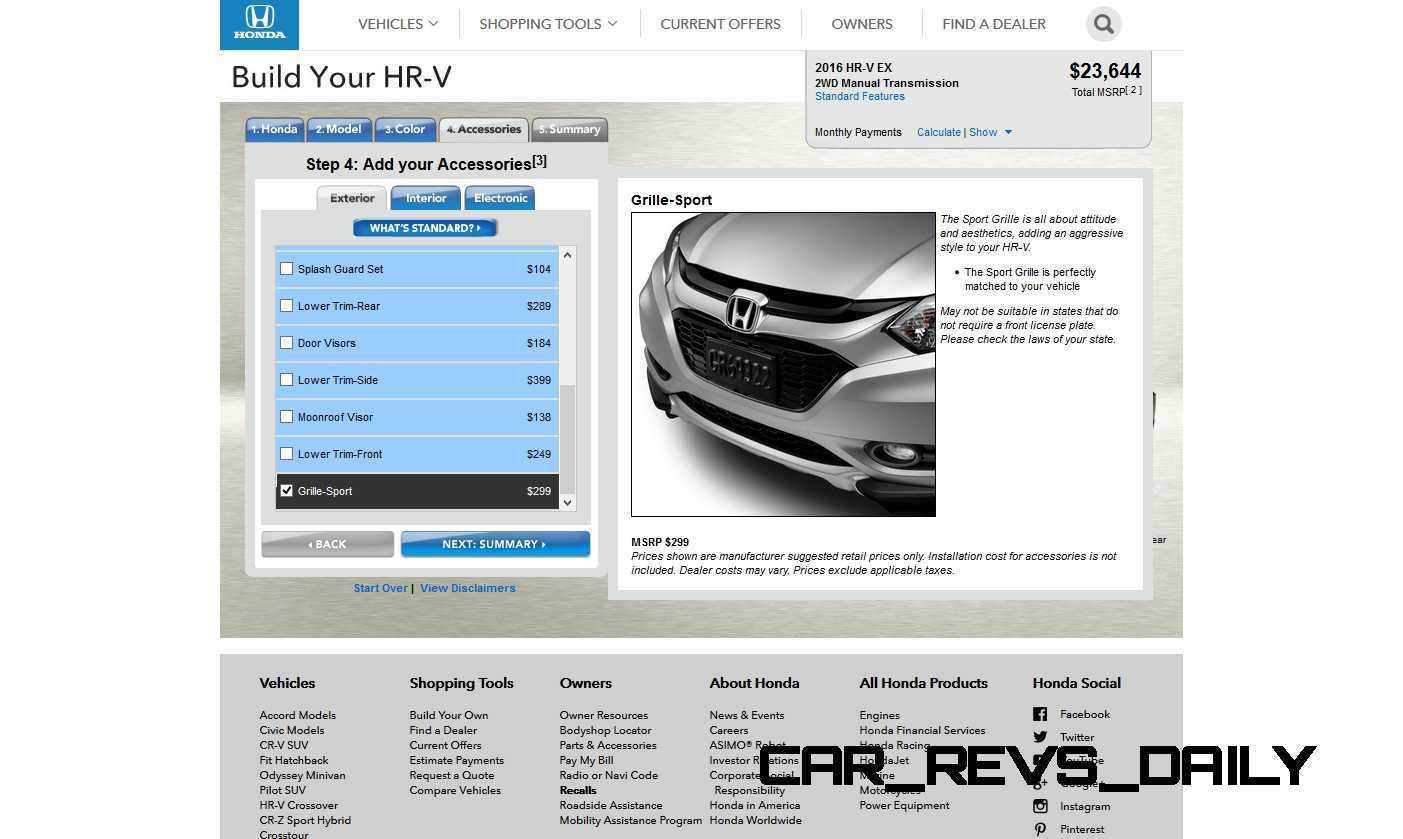Select the Grille-Sport $299 price text

coord(539,491)
